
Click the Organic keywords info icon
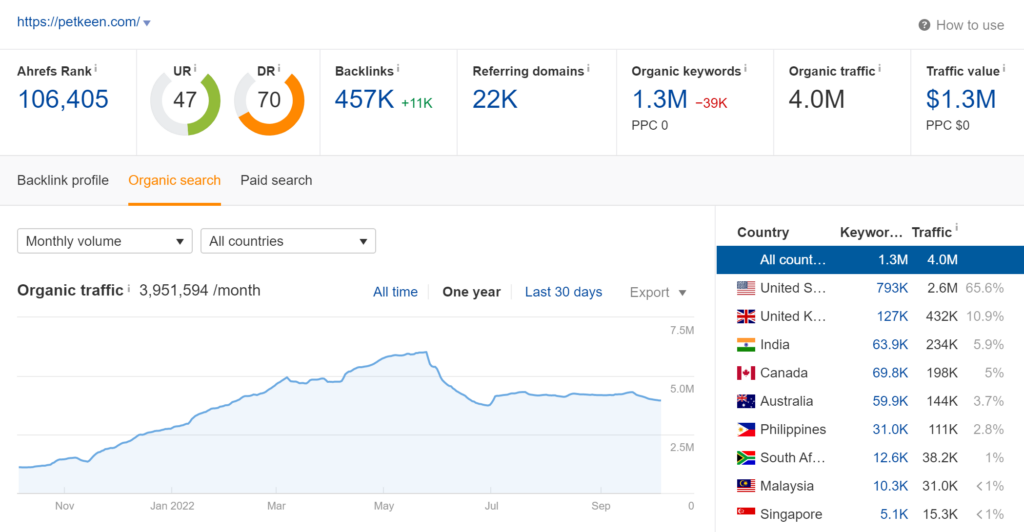tap(745, 68)
